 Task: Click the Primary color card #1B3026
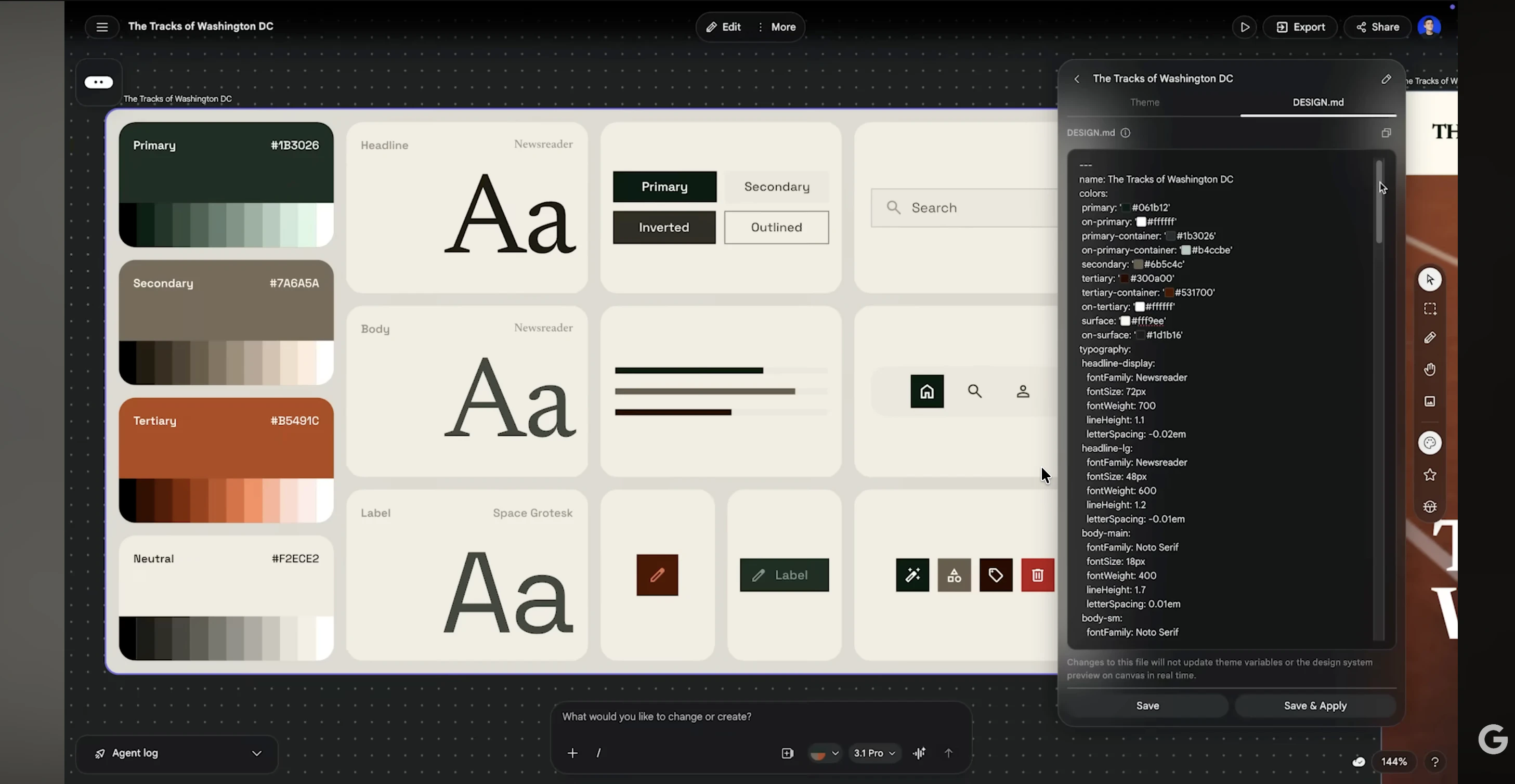(x=226, y=185)
